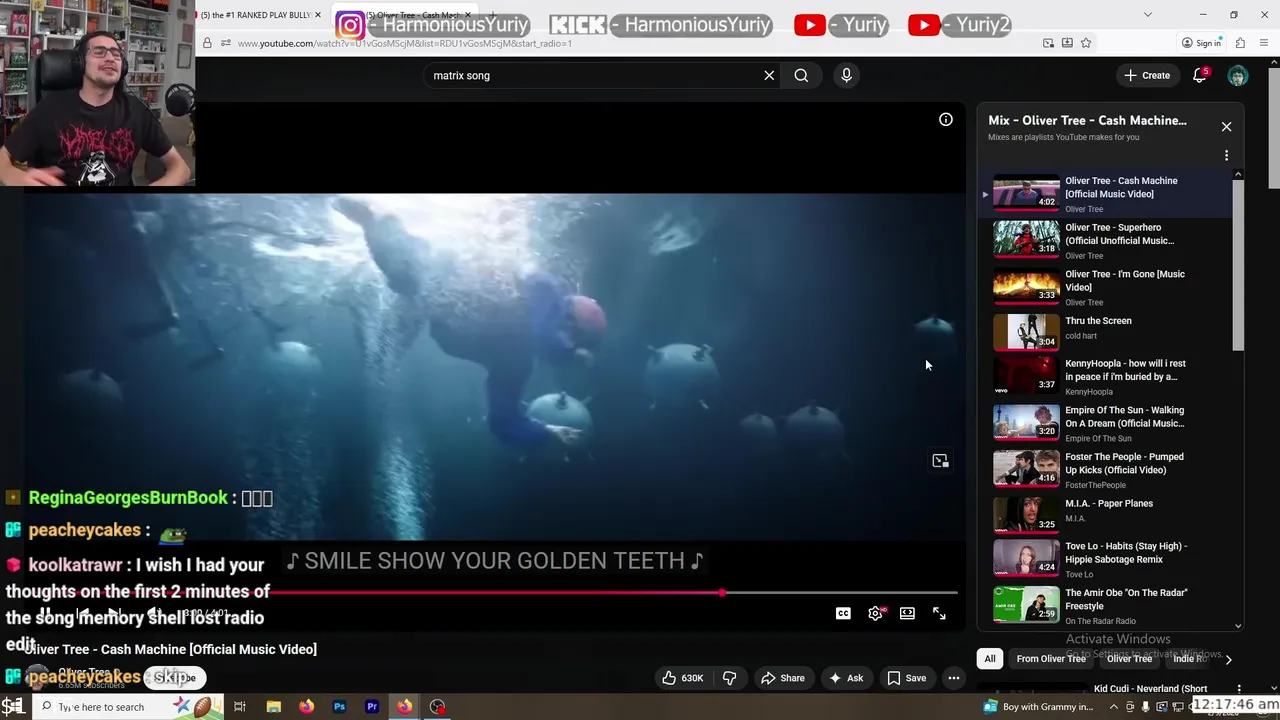The width and height of the screenshot is (1280, 720).
Task: Play Foster The People 'Pumped Up Kicks'
Action: tap(1108, 470)
